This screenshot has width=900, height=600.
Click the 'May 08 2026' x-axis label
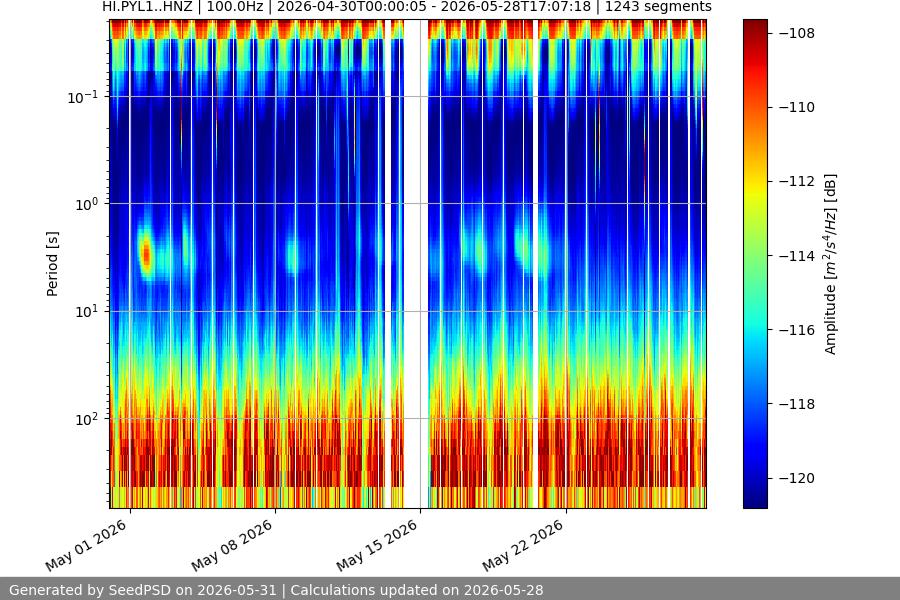[x=232, y=545]
